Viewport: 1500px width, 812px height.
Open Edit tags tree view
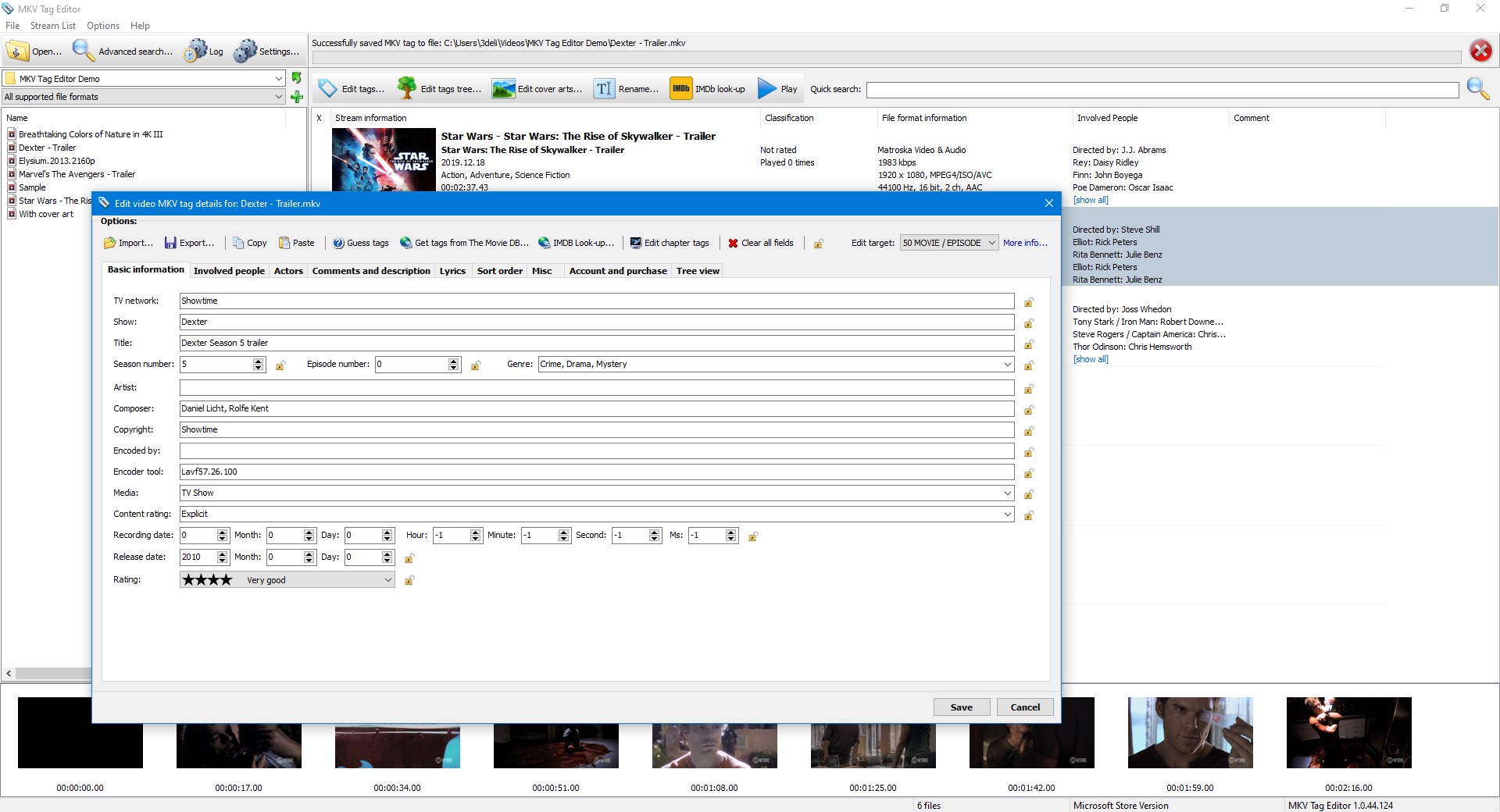pos(439,89)
